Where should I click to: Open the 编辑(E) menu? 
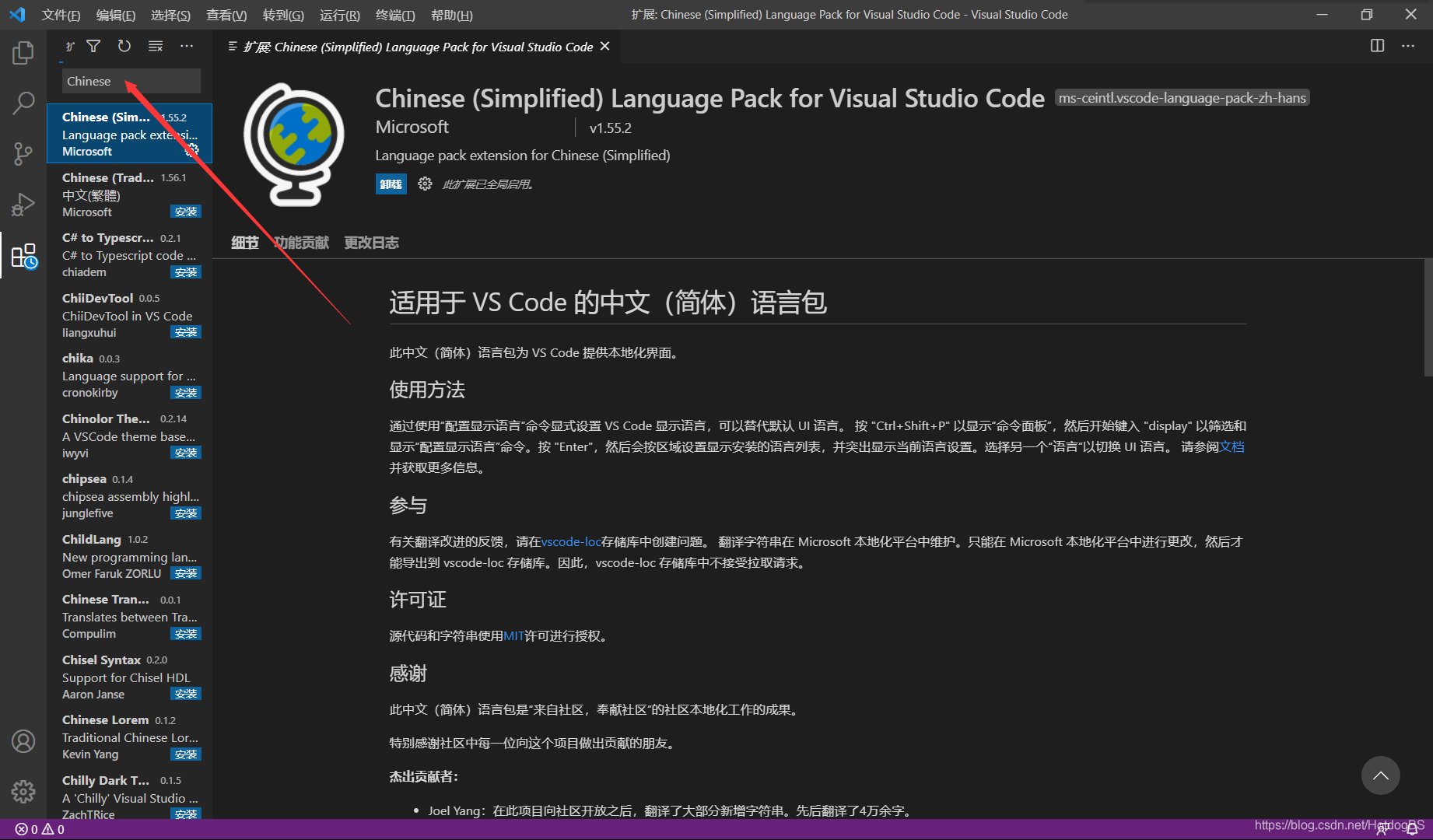point(116,15)
